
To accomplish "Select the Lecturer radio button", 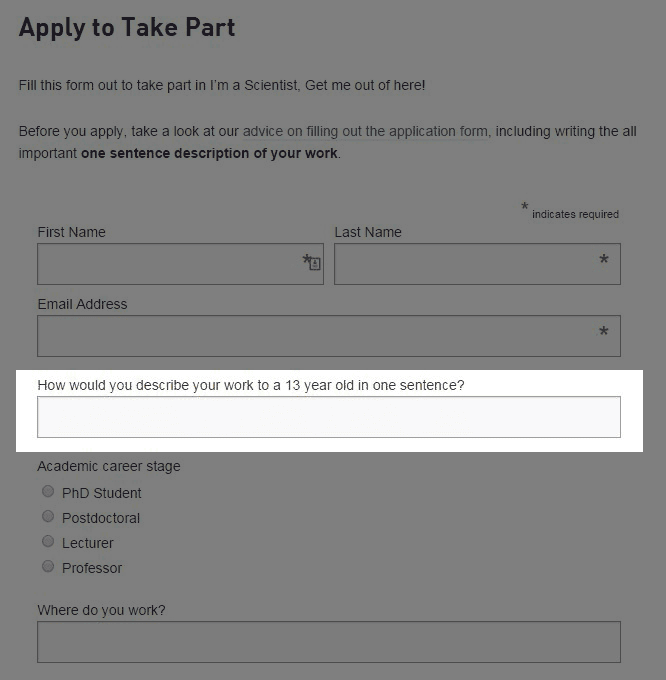I will 48,542.
